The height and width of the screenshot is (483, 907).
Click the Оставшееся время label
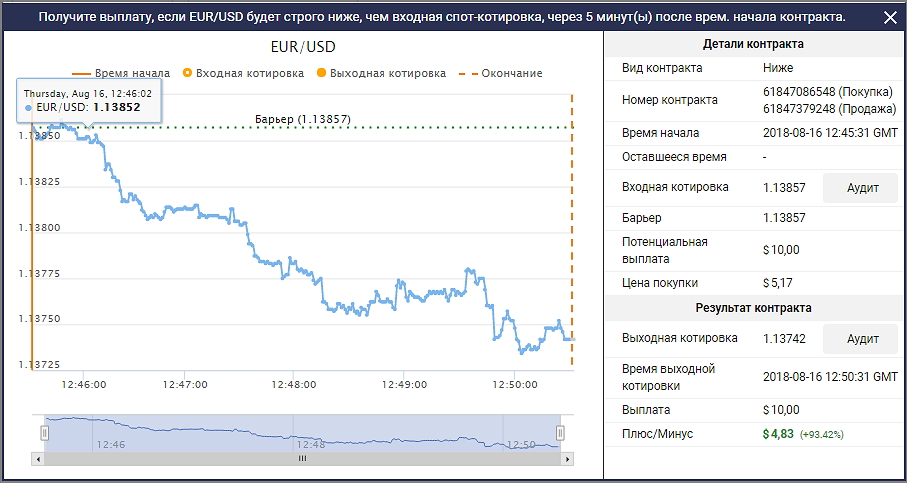pyautogui.click(x=674, y=157)
